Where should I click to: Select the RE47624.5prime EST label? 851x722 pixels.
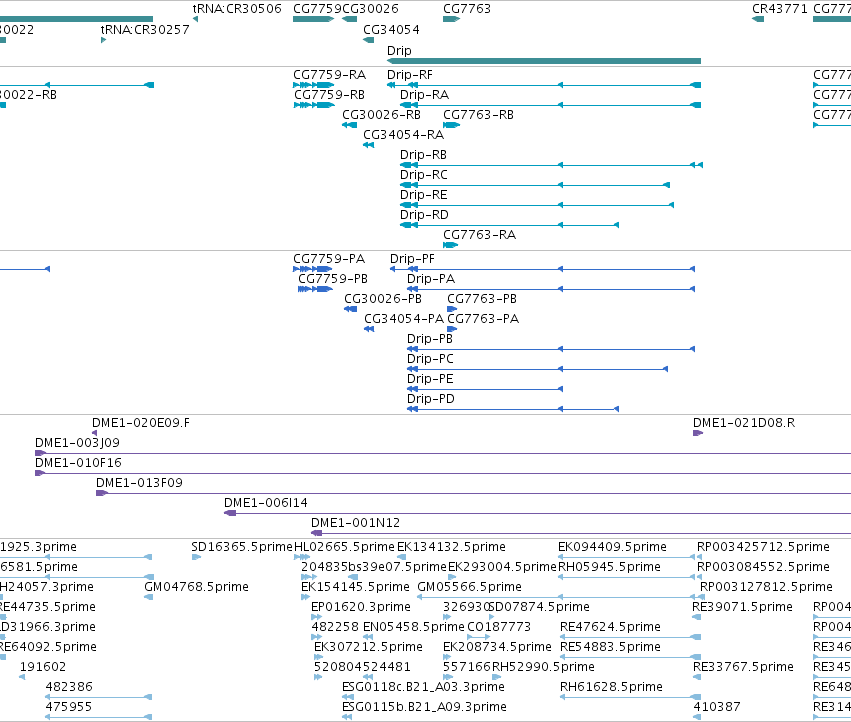pos(610,628)
